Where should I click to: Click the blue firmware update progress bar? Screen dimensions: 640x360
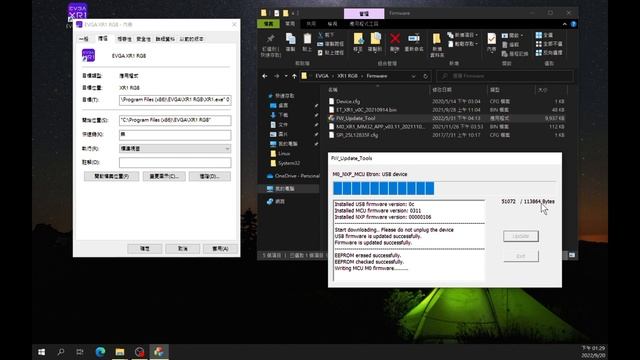(384, 188)
